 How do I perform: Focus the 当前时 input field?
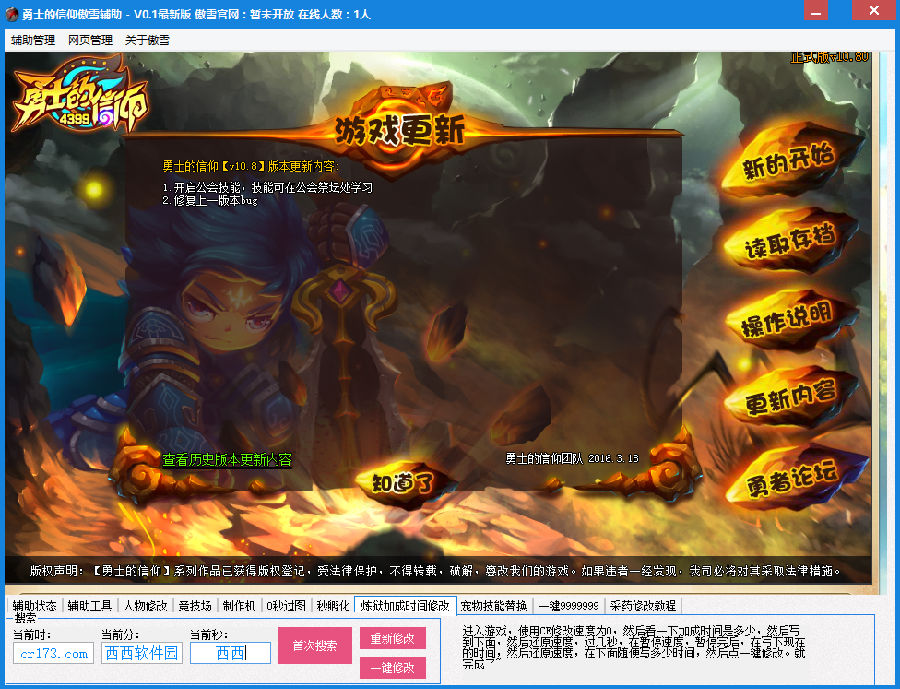click(53, 653)
